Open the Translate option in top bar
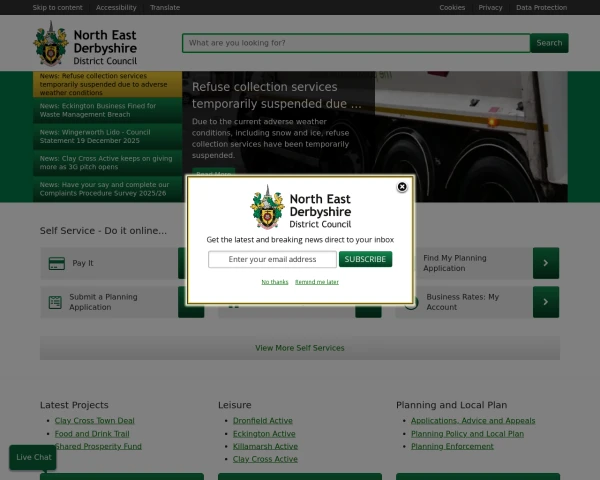Image resolution: width=600 pixels, height=480 pixels. (165, 7)
